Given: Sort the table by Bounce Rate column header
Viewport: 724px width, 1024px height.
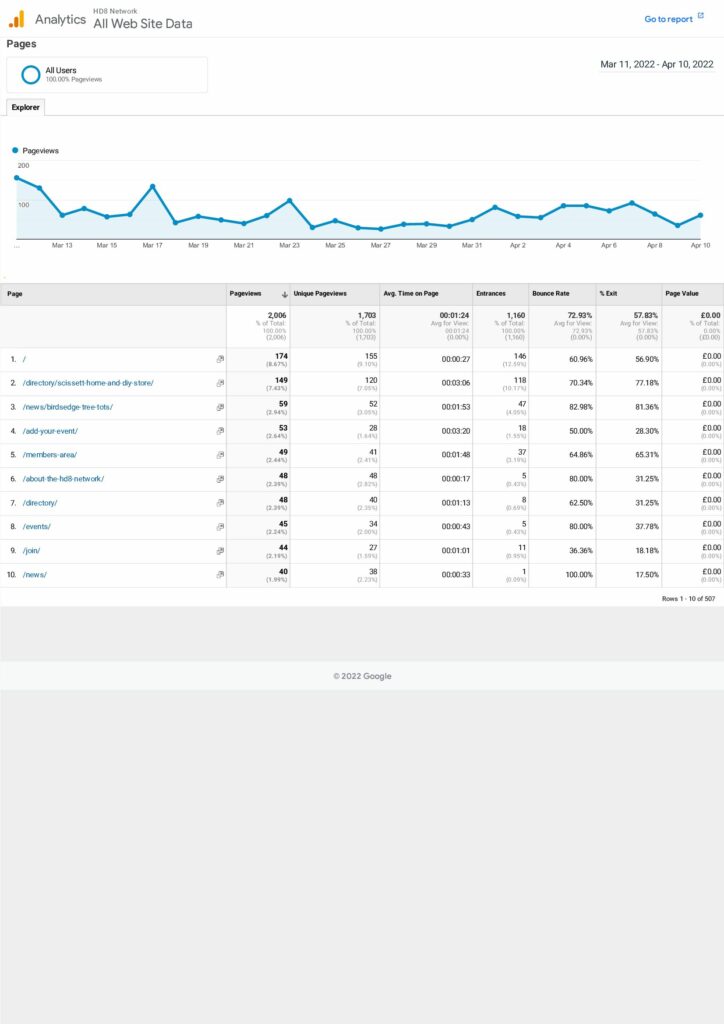Looking at the screenshot, I should coord(550,294).
